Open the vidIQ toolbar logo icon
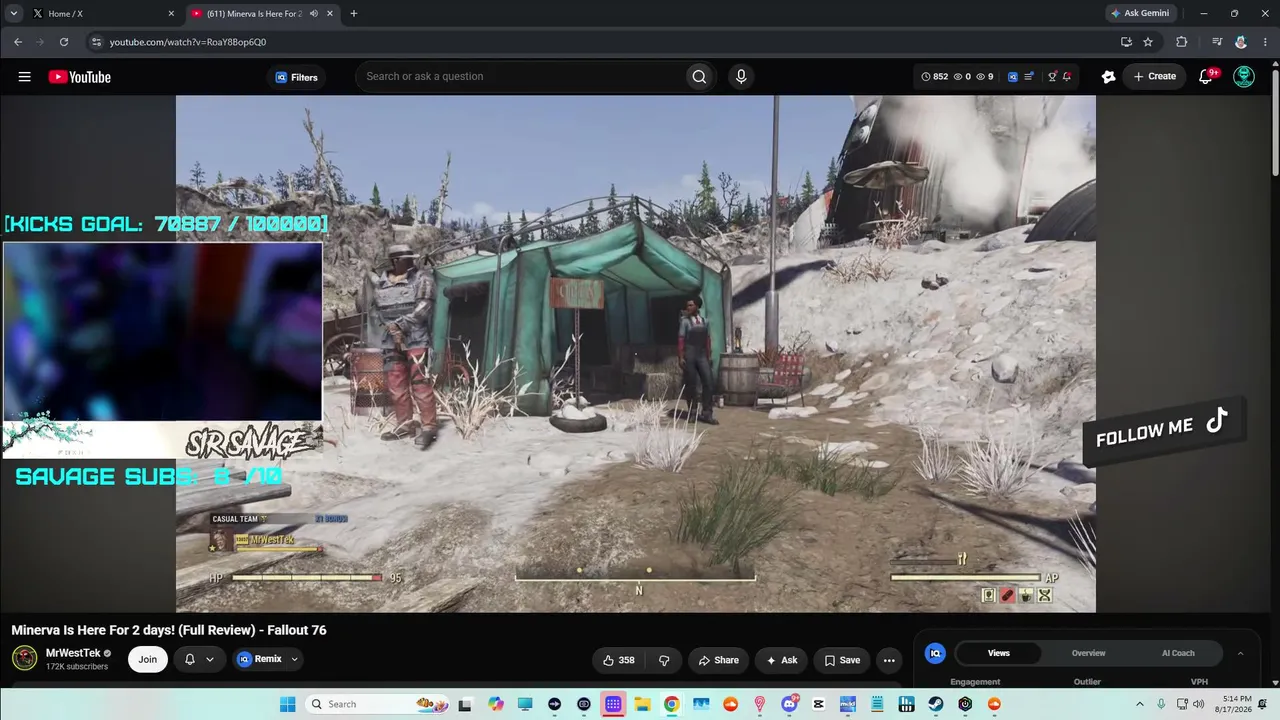1280x720 pixels. point(1013,76)
